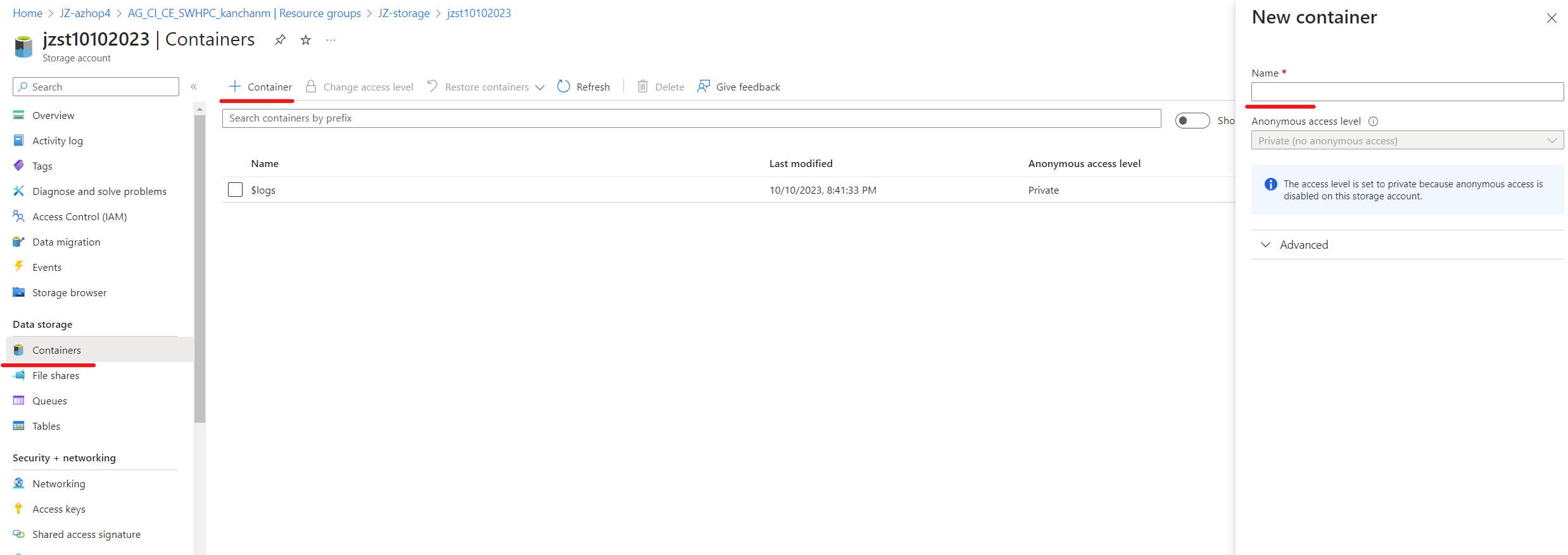The width and height of the screenshot is (1568, 555).
Task: Collapse the sidebar with double chevron
Action: coord(194,87)
